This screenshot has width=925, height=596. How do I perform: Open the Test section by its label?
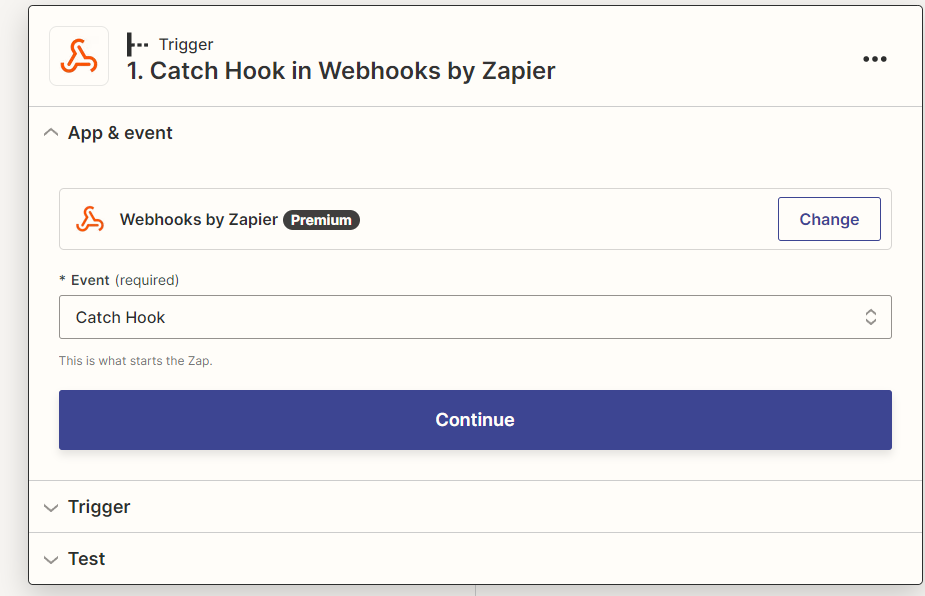point(87,559)
